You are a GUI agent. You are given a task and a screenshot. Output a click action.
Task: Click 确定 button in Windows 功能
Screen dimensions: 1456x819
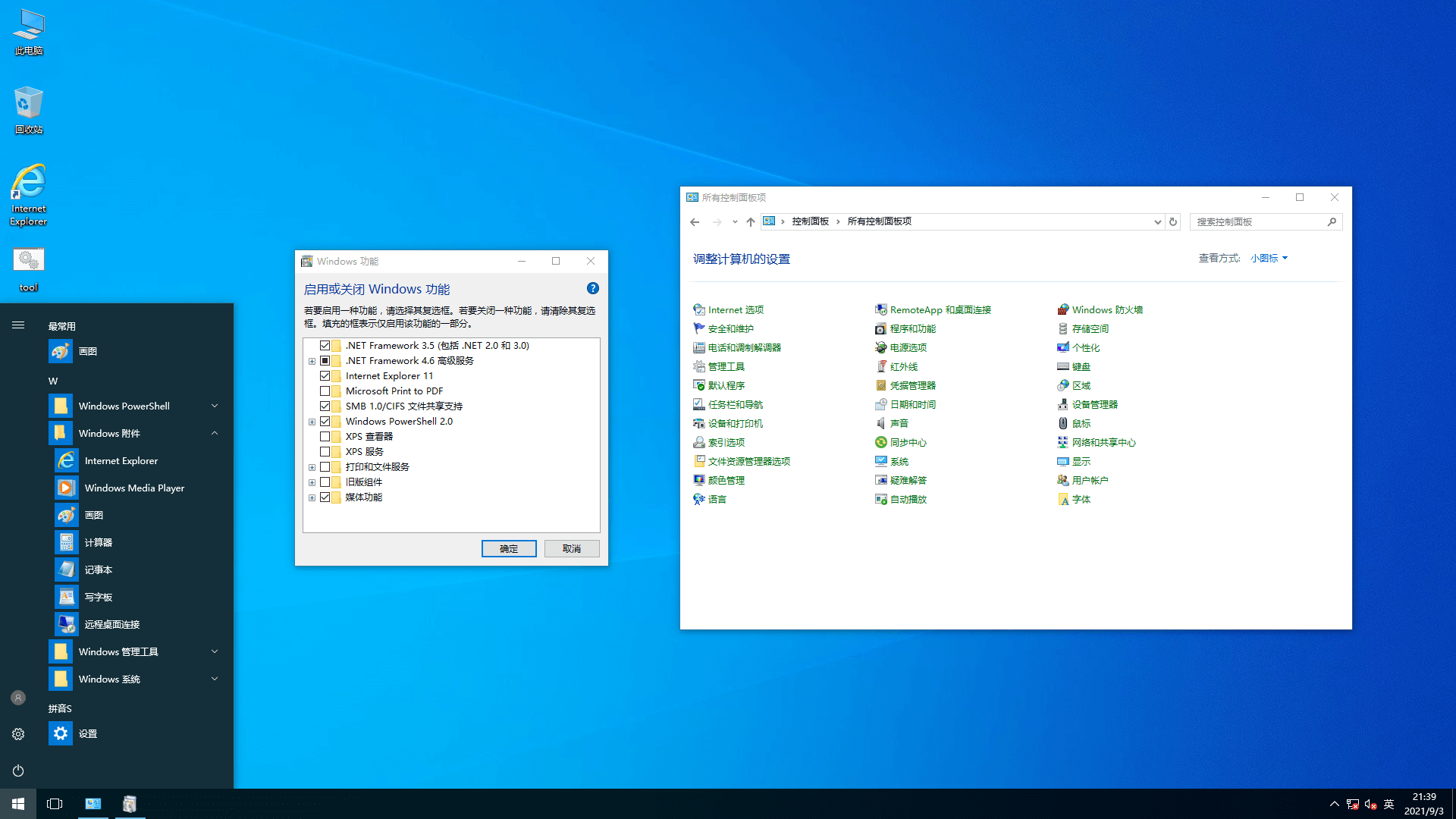click(508, 548)
